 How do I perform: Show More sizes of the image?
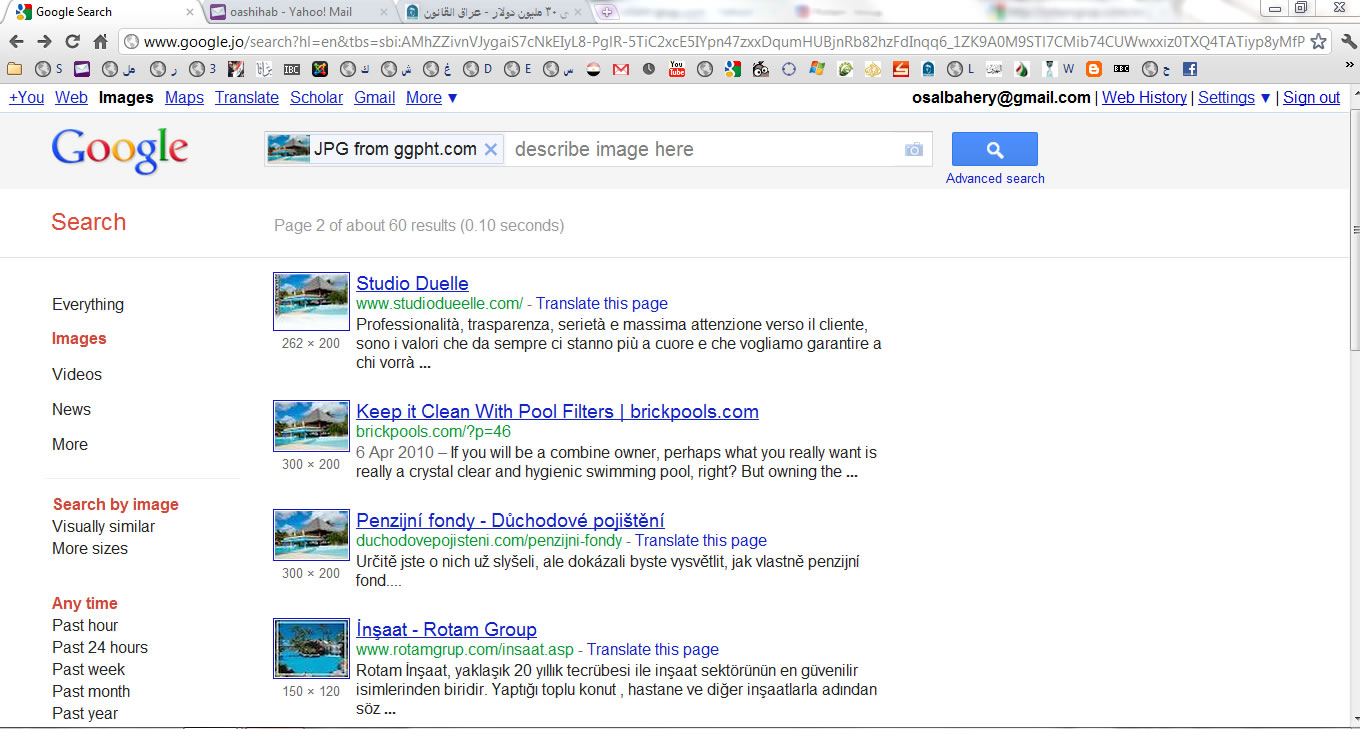click(x=90, y=548)
